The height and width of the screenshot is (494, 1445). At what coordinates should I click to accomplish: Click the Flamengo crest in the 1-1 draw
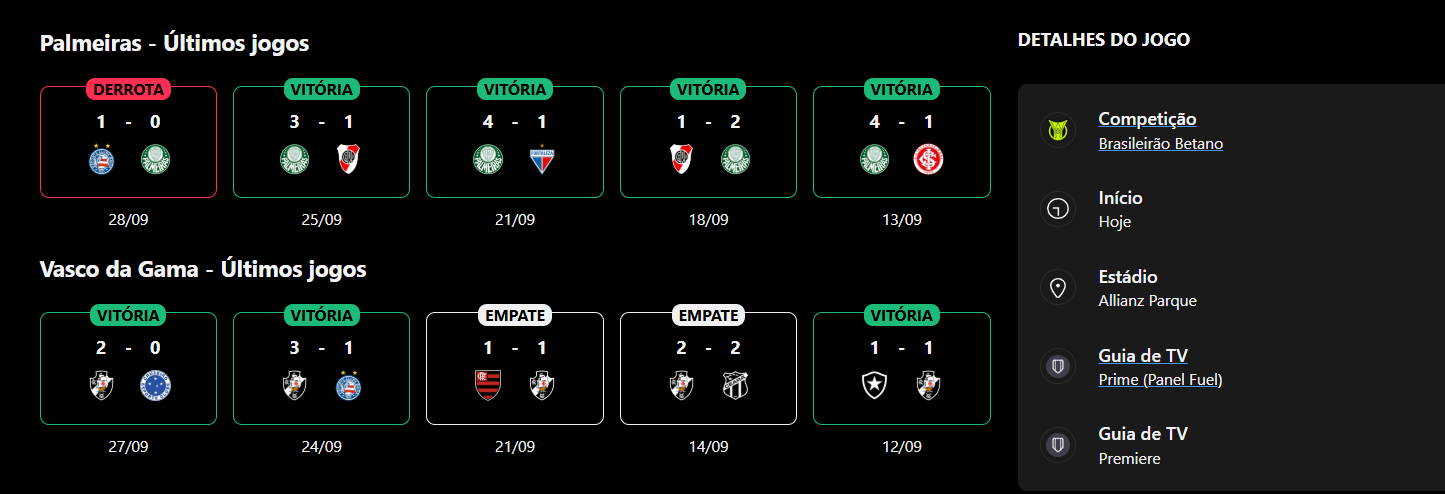488,385
